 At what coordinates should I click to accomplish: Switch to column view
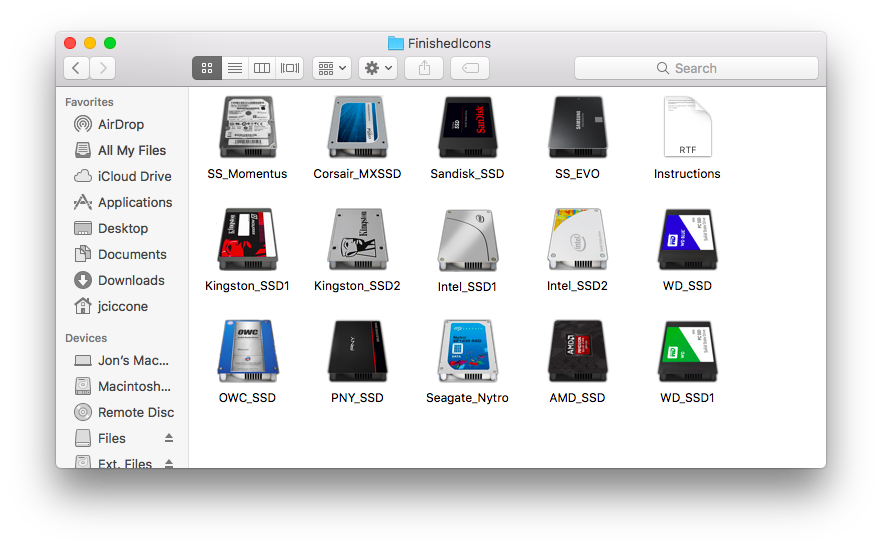pos(262,68)
